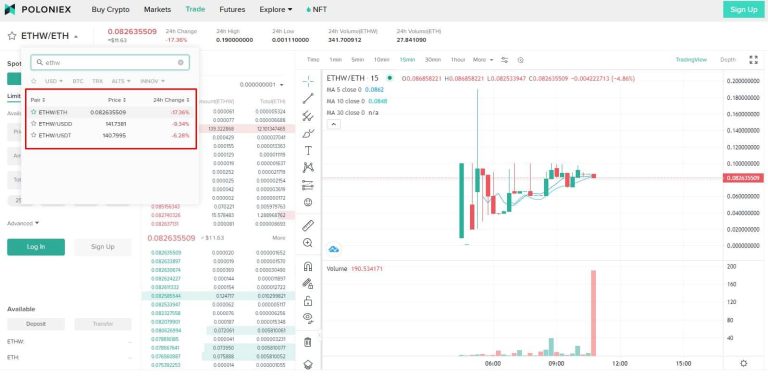Select the BTC market tab
768x378 pixels.
pos(78,81)
